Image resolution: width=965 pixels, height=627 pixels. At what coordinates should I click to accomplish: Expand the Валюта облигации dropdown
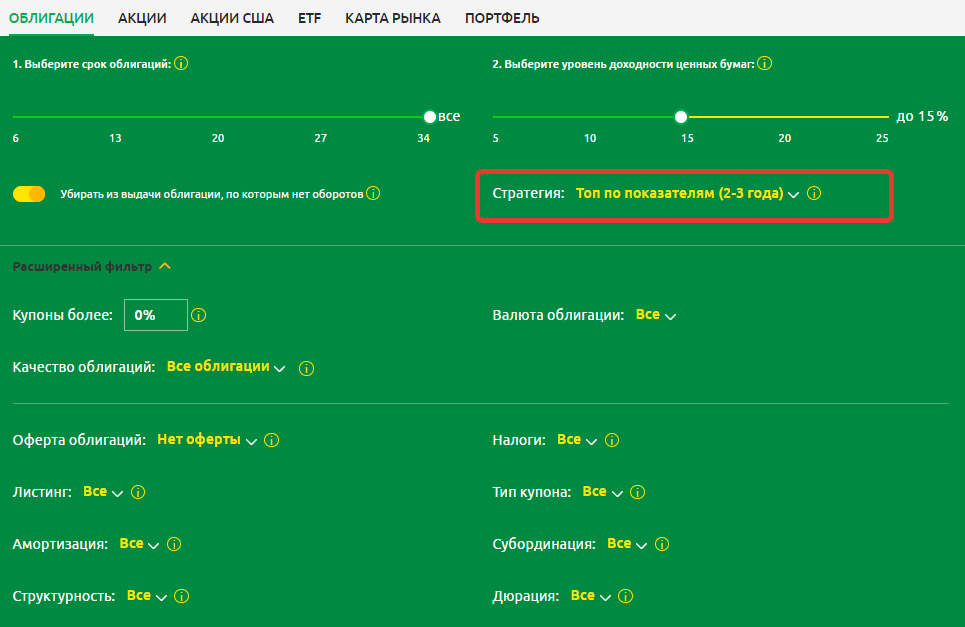[655, 315]
